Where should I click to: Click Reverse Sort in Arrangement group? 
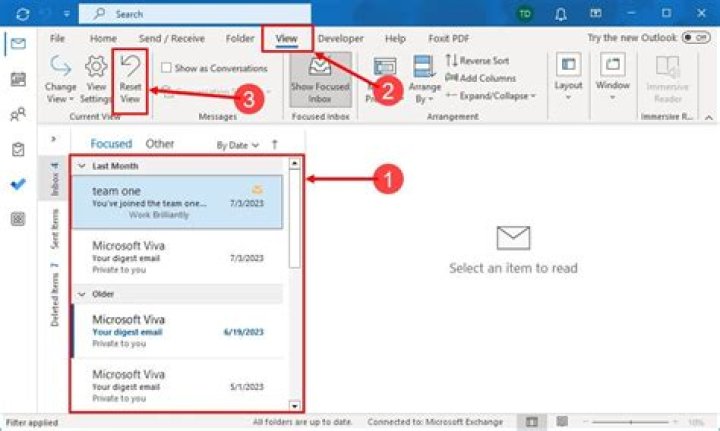pyautogui.click(x=477, y=61)
